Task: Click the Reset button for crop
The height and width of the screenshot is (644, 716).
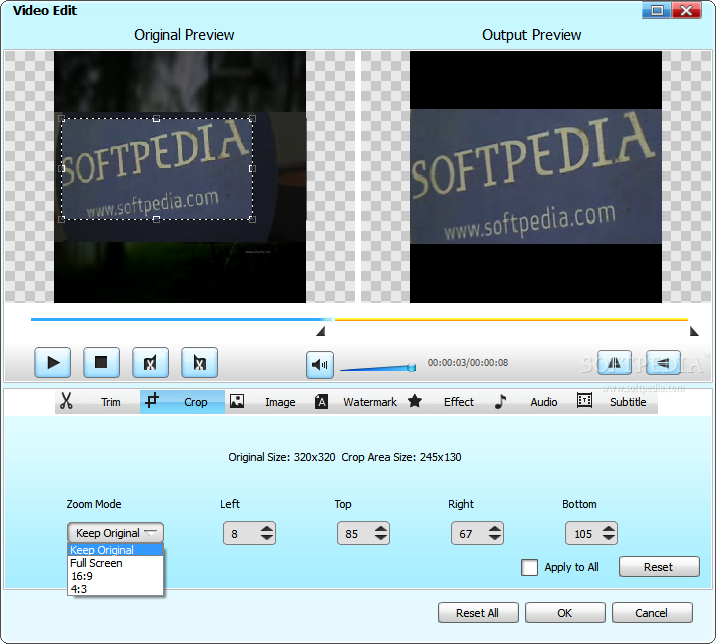Action: click(x=659, y=567)
